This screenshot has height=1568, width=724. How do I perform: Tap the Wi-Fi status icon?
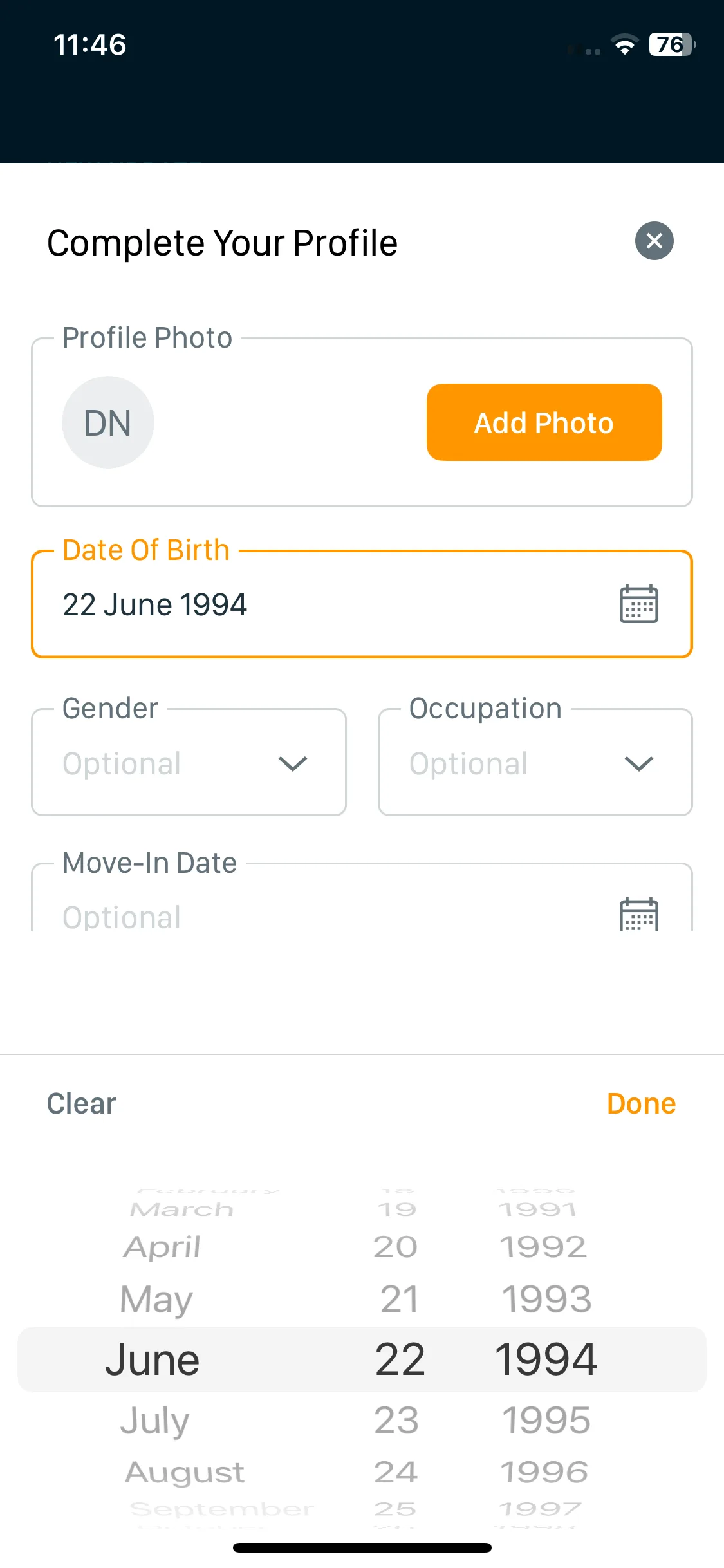[x=624, y=45]
